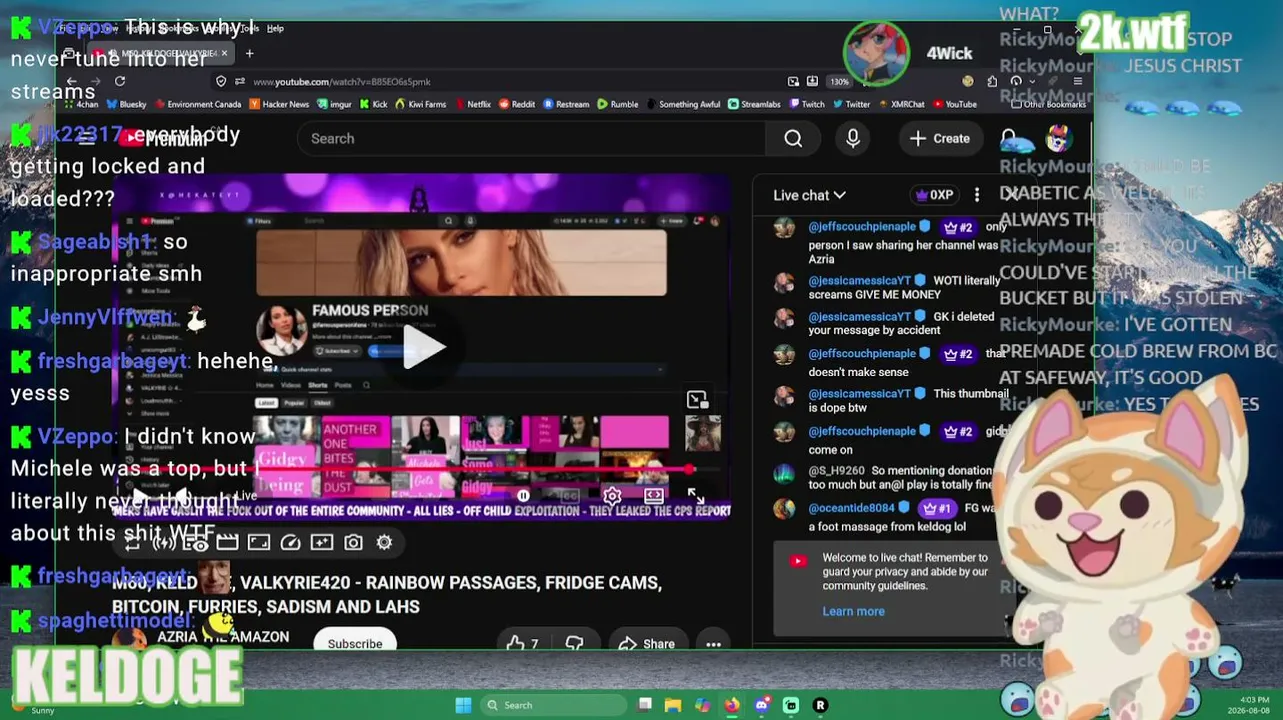Open the extension toolbar gear settings

pyautogui.click(x=384, y=542)
